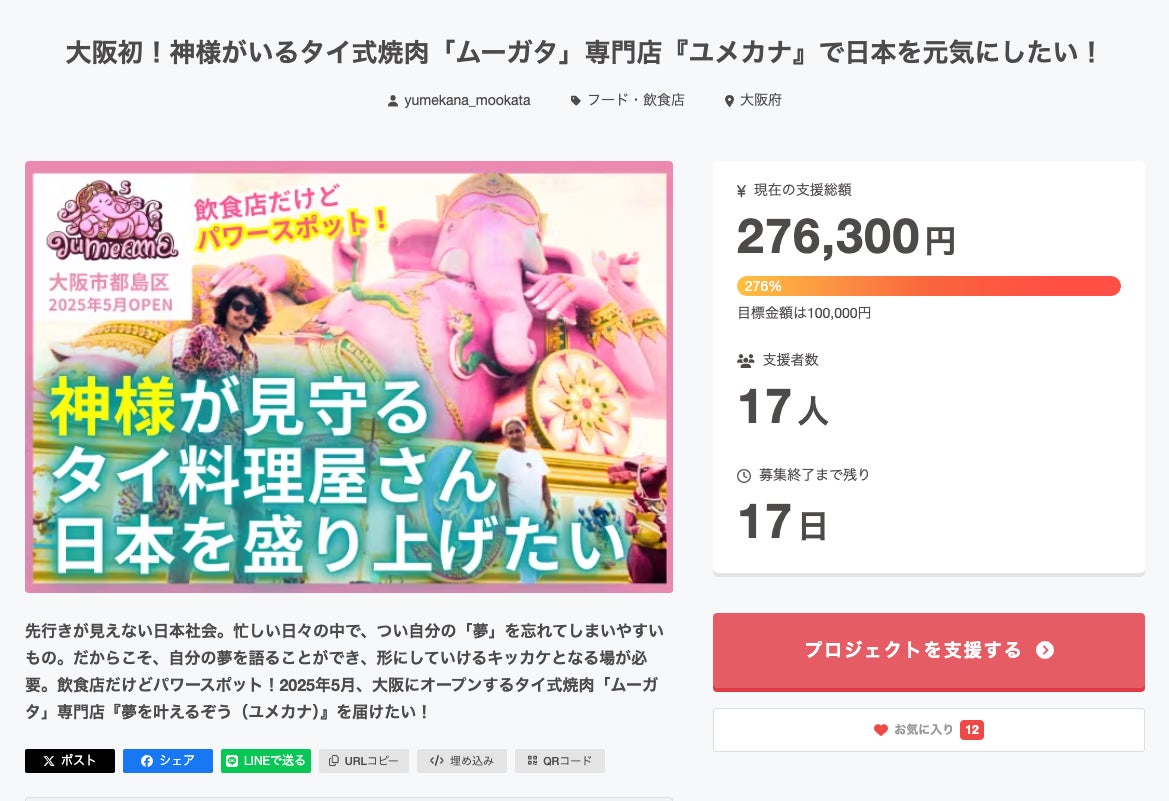Share on Facebook with シェア button
Image resolution: width=1169 pixels, height=801 pixels.
click(168, 761)
